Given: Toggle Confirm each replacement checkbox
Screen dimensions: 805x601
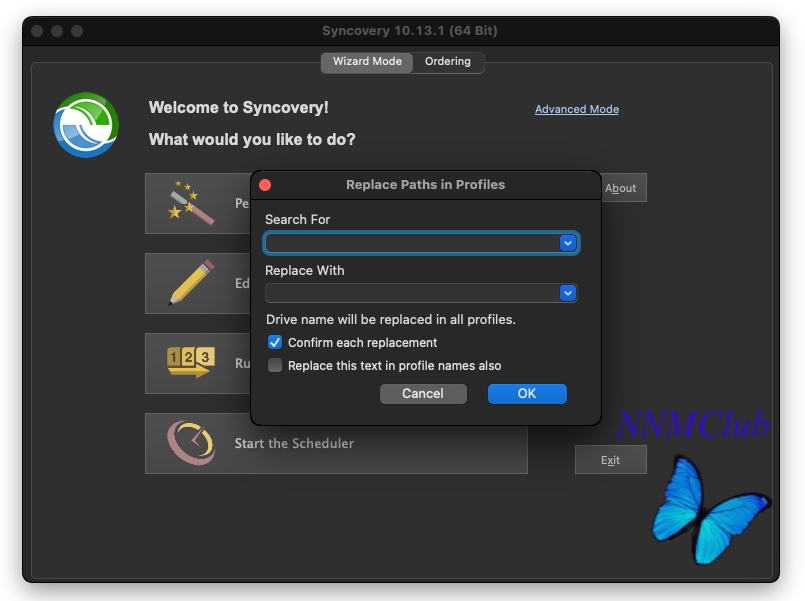Looking at the screenshot, I should 275,342.
